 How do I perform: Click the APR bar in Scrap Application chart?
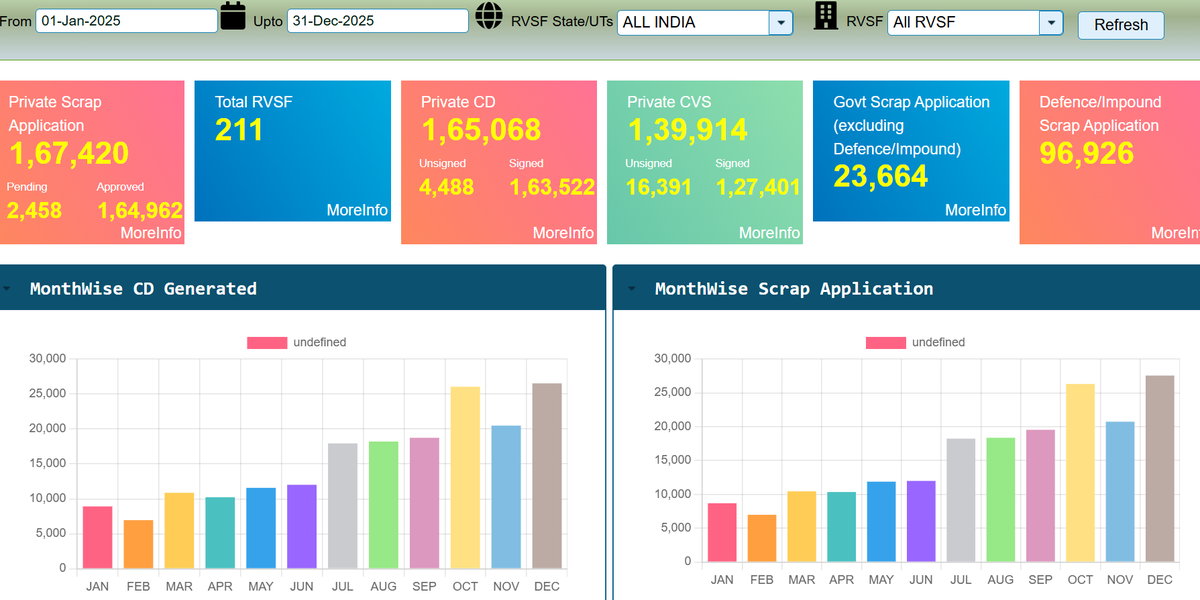841,527
